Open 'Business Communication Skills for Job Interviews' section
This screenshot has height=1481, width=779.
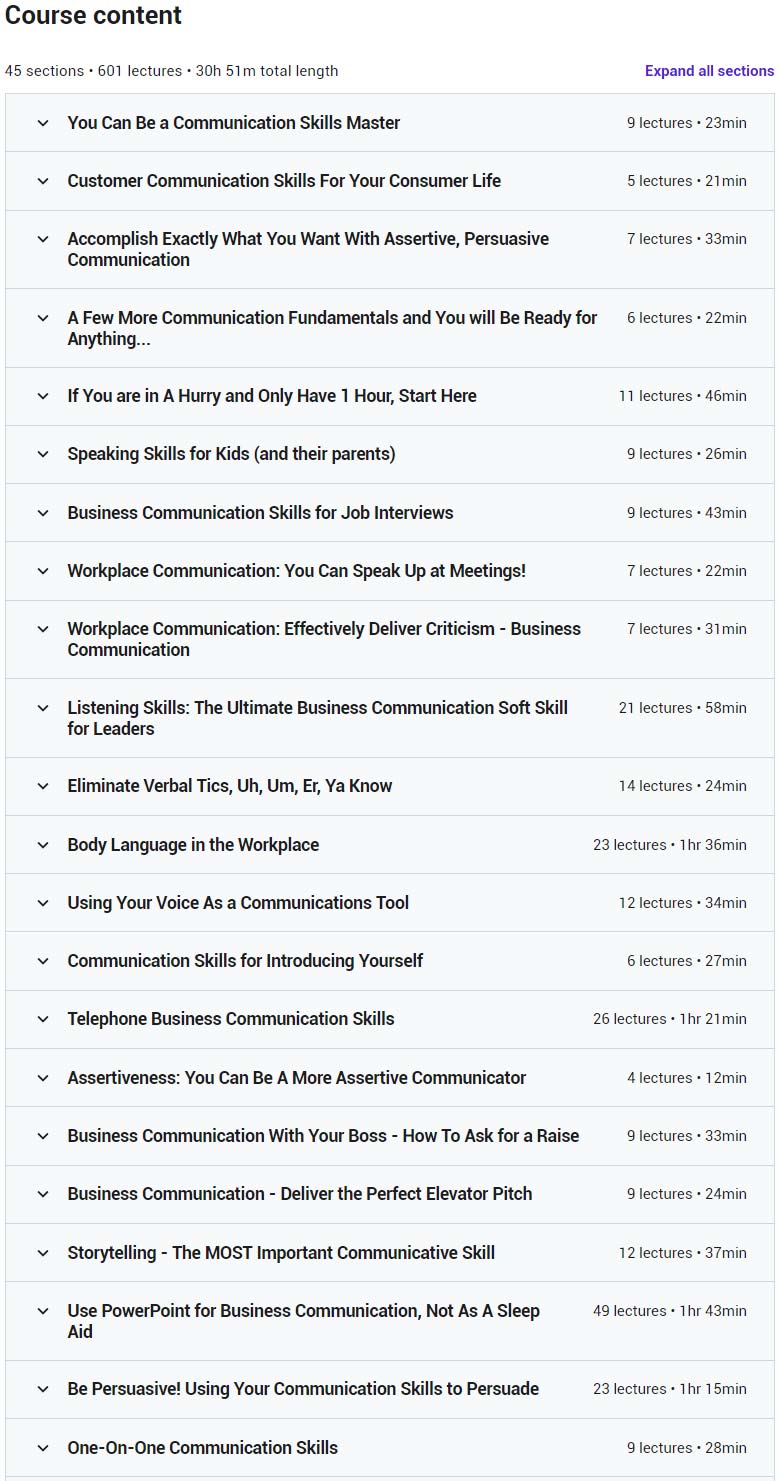point(260,513)
